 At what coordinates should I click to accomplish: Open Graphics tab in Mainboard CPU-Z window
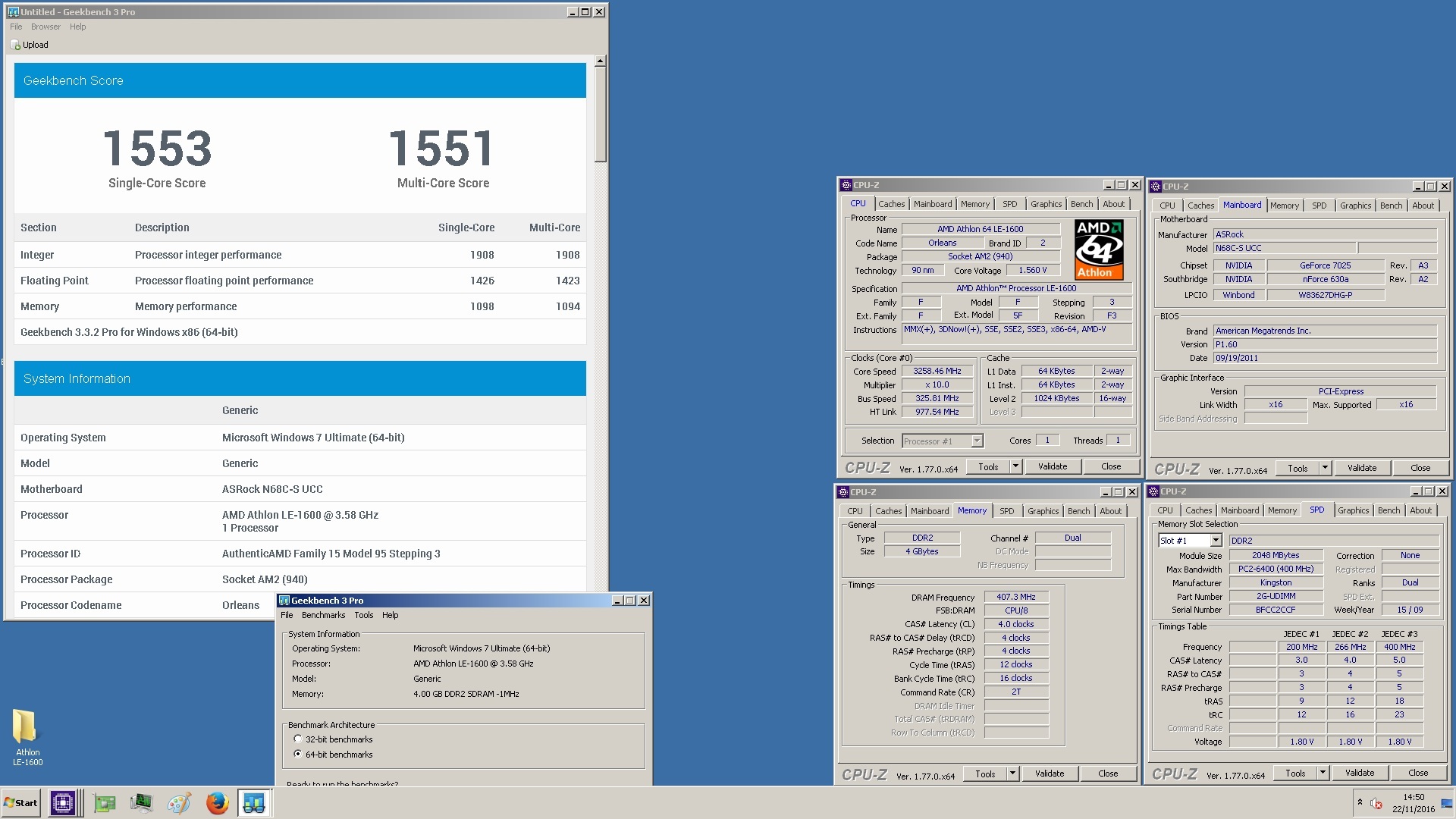pos(1355,206)
